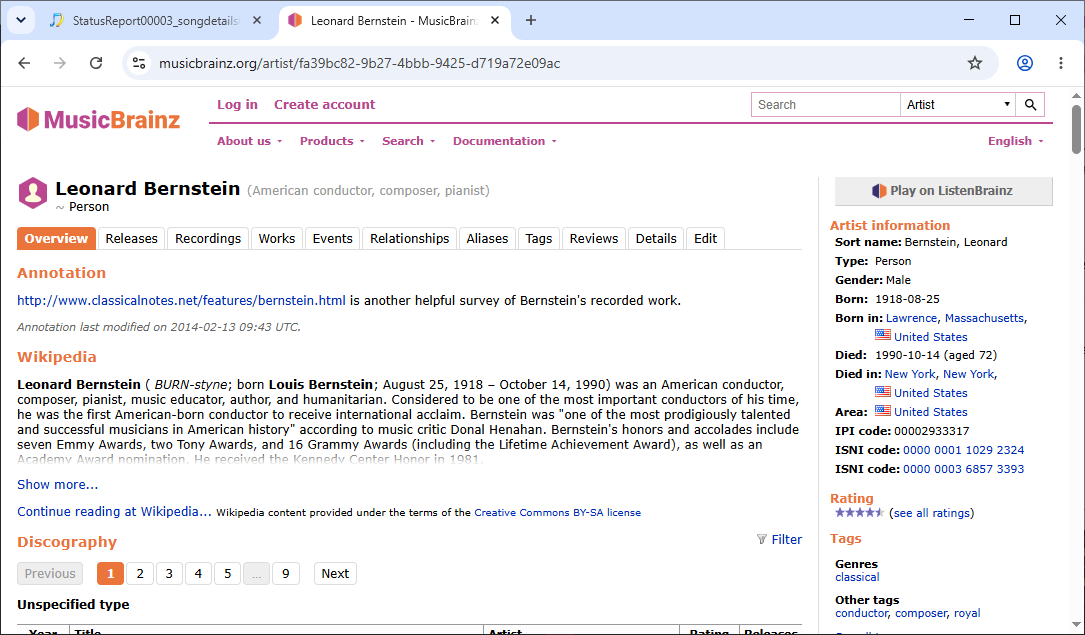This screenshot has width=1085, height=635.
Task: Click the classical genre tag
Action: click(857, 577)
